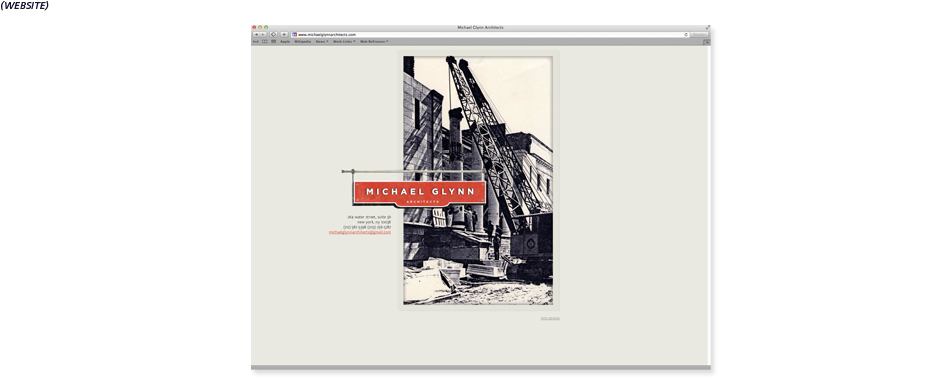Screen dimensions: 940x388
Task: Open the Reading List glasses icon
Action: (x=256, y=41)
